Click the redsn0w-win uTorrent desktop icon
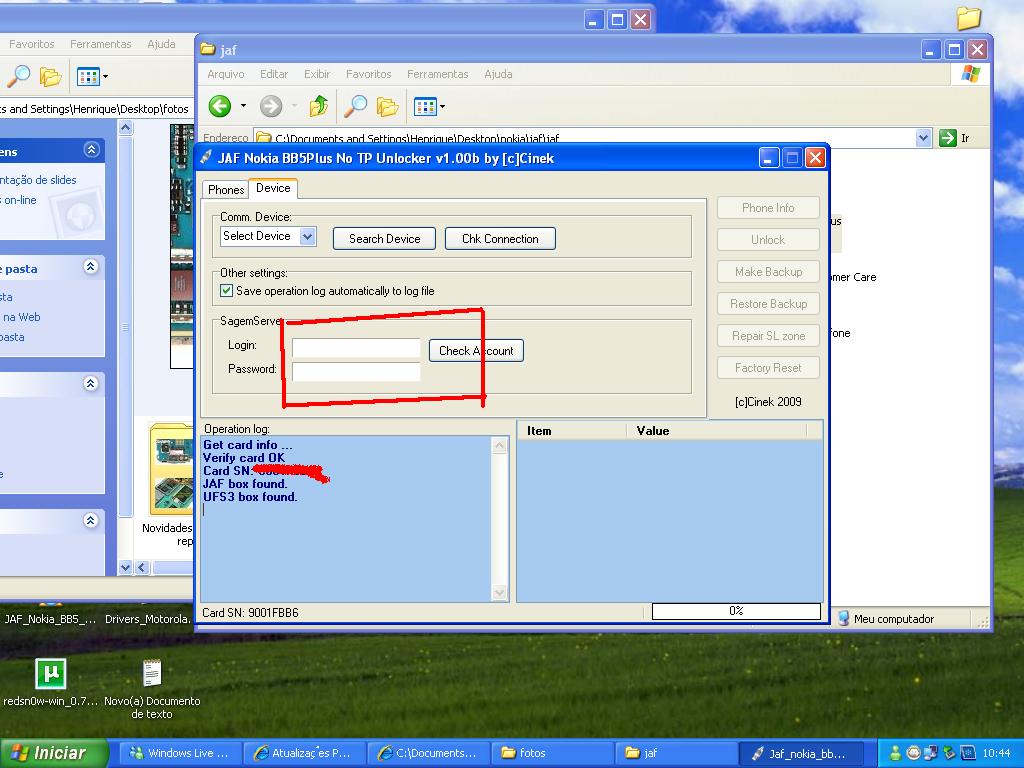The image size is (1024, 768). click(x=51, y=673)
